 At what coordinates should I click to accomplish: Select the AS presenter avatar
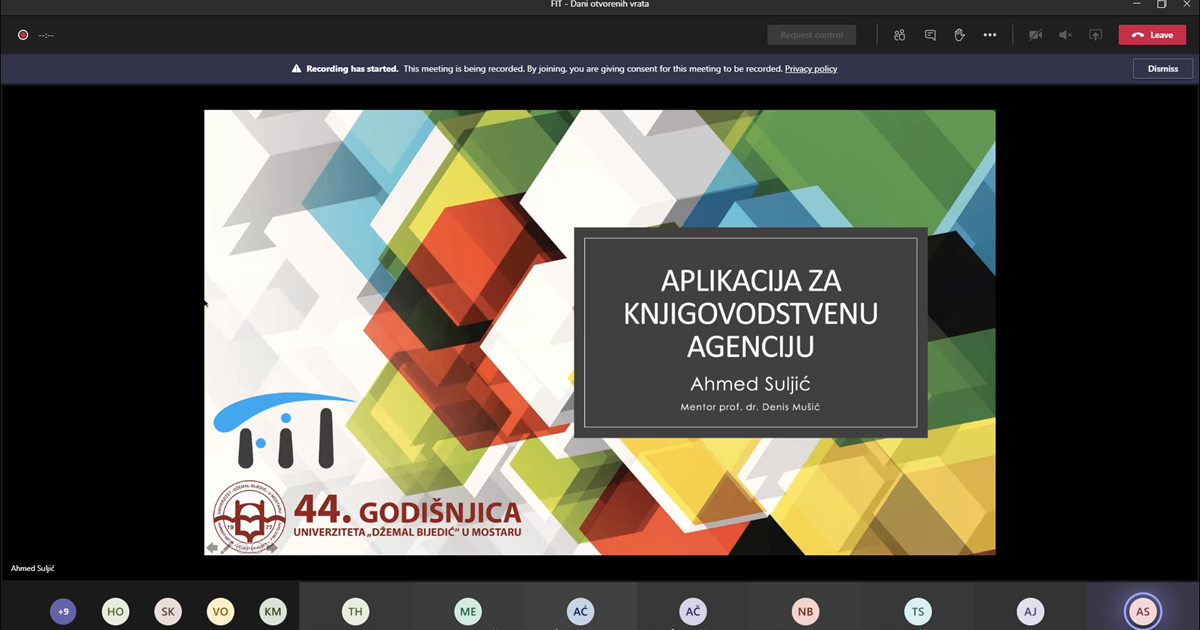click(1142, 611)
